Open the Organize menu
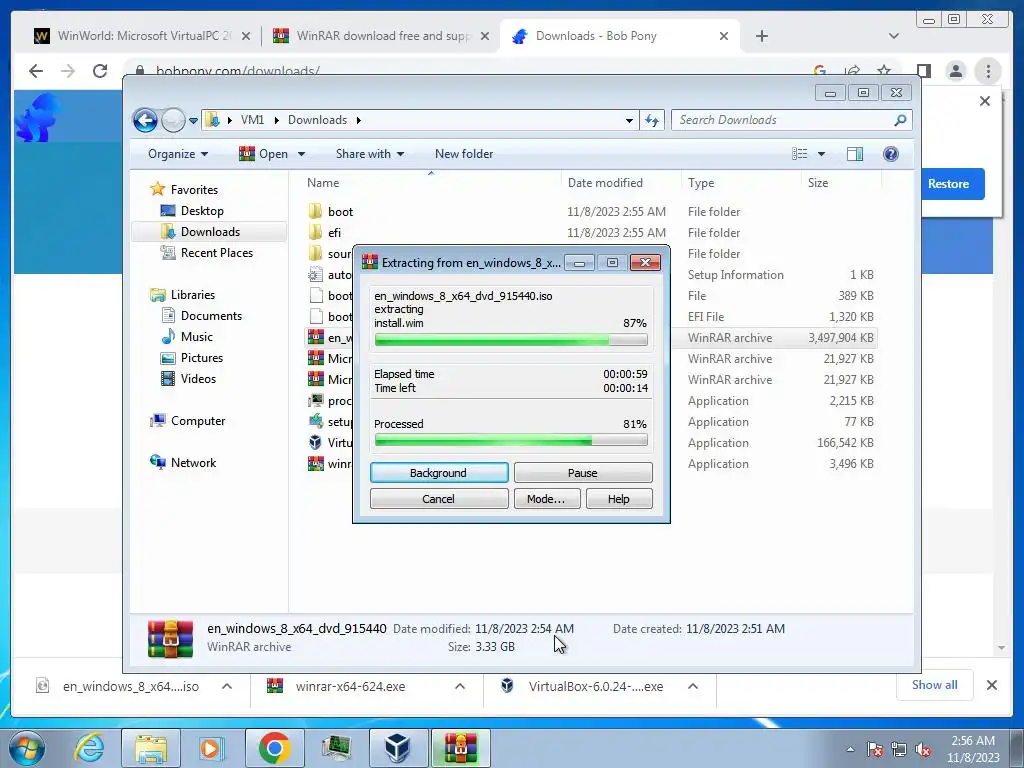Viewport: 1024px width, 768px height. (178, 154)
